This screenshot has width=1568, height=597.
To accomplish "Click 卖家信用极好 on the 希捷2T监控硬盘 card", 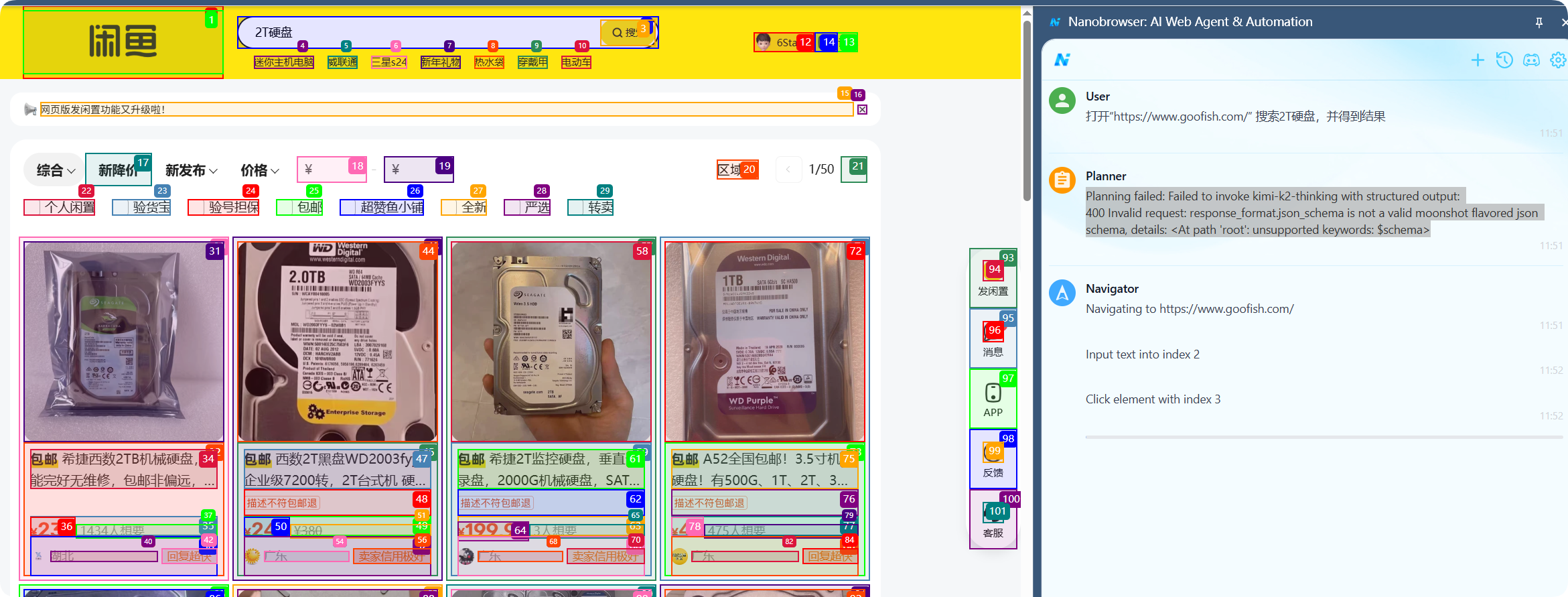I will coord(605,556).
